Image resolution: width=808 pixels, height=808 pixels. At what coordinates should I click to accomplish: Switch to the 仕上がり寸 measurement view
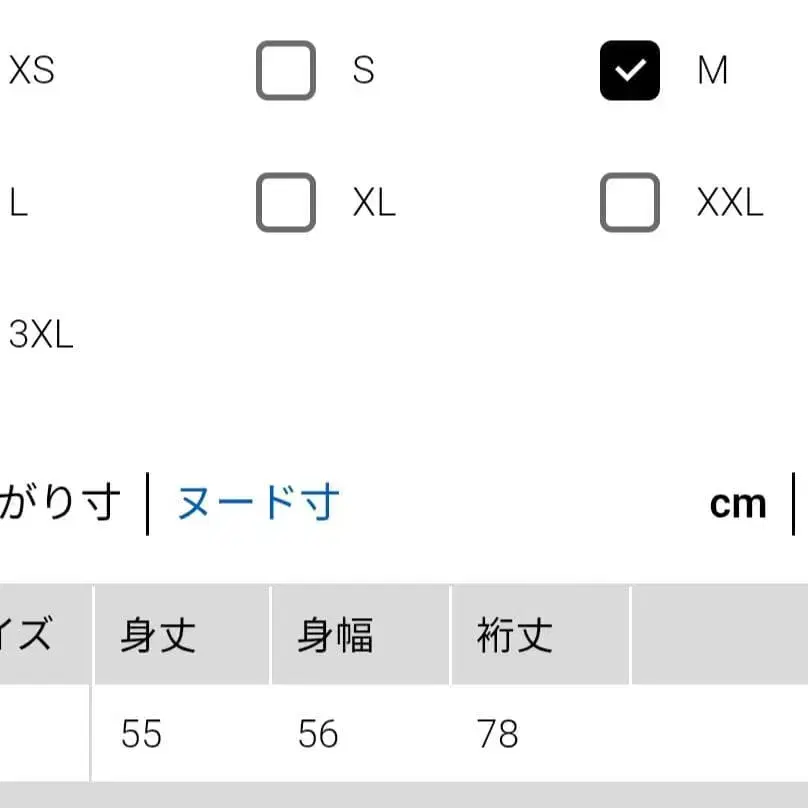(60, 503)
